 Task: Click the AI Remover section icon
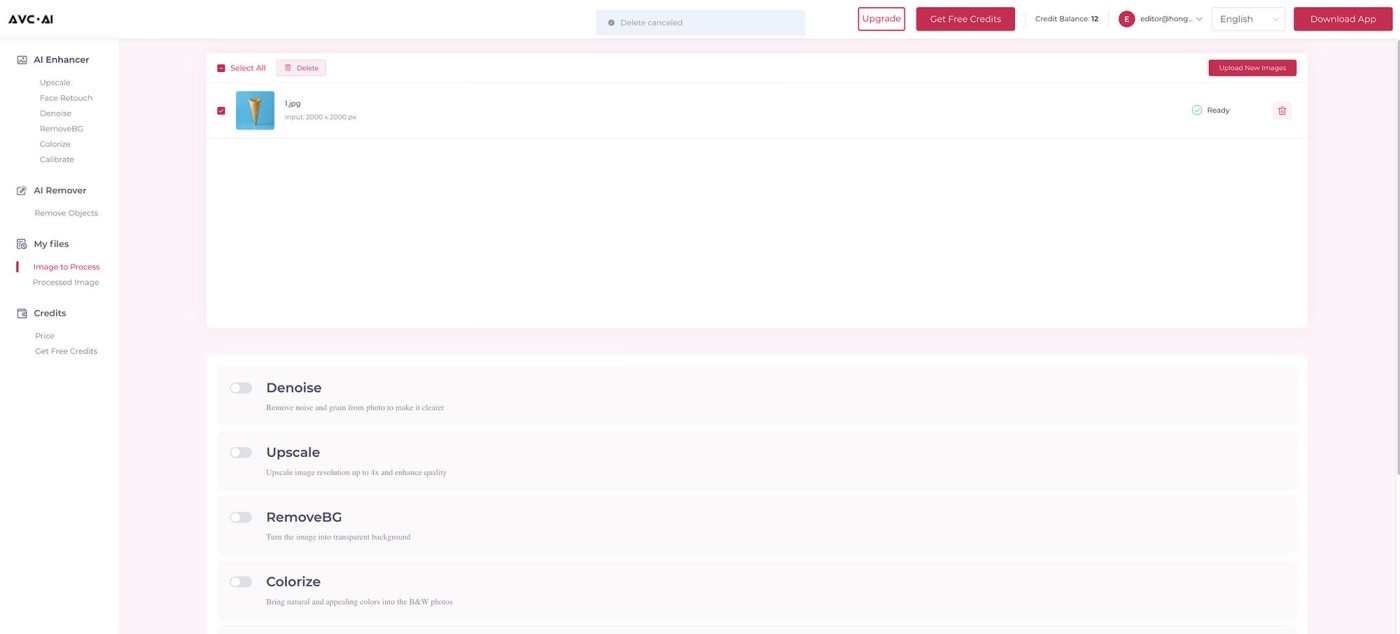(22, 191)
